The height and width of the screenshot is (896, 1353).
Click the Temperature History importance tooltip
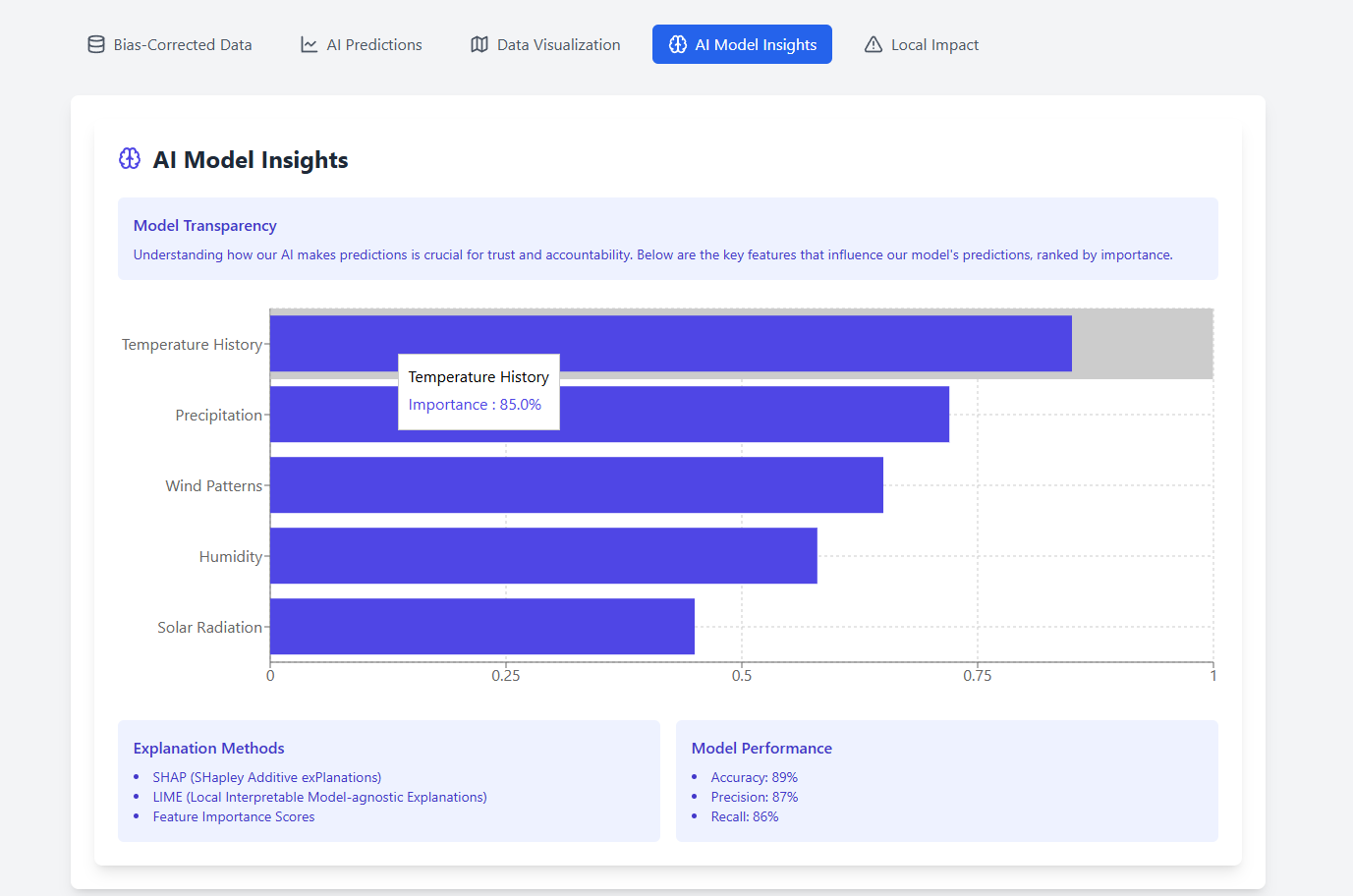[479, 392]
